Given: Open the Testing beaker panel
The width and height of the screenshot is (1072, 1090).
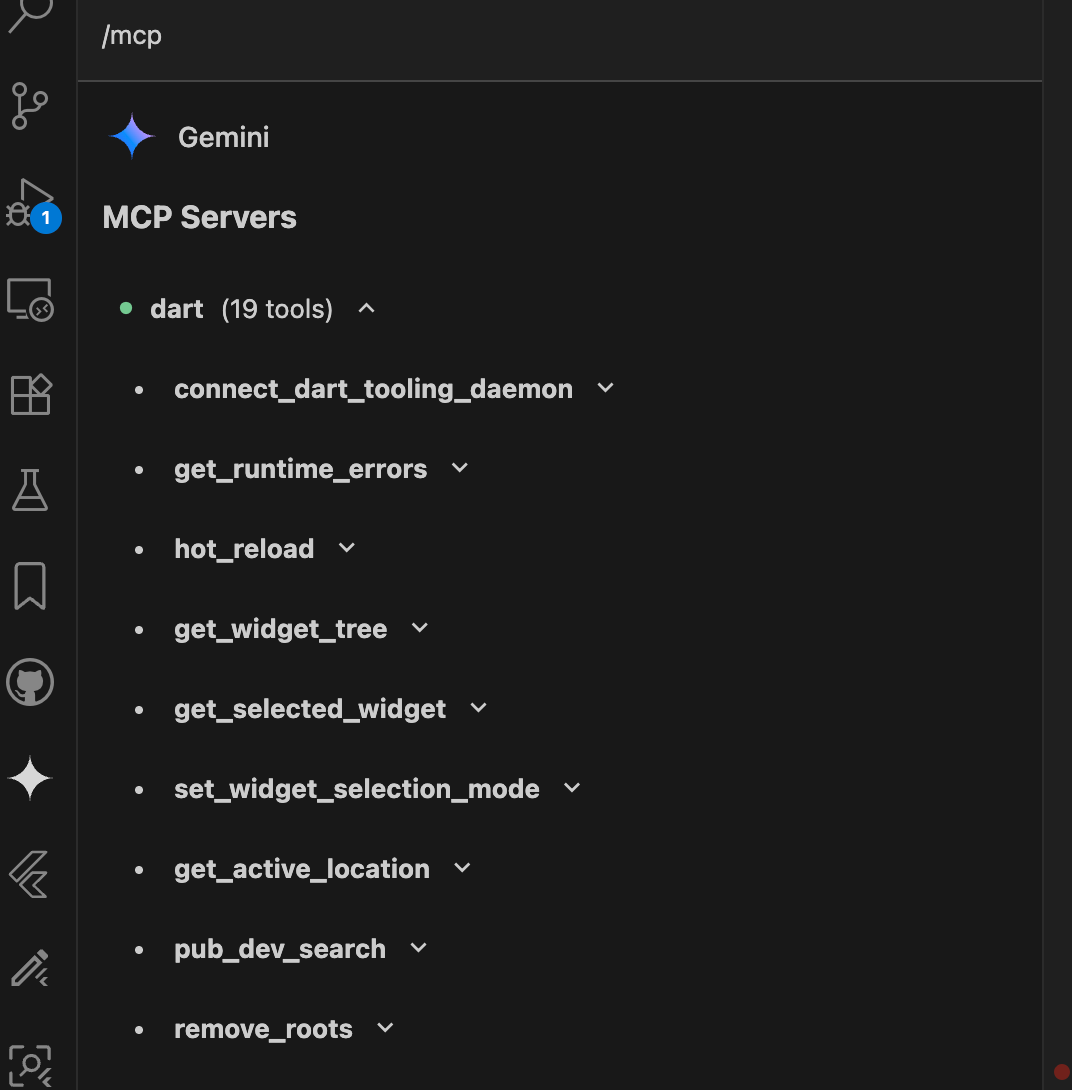Looking at the screenshot, I should [x=29, y=489].
